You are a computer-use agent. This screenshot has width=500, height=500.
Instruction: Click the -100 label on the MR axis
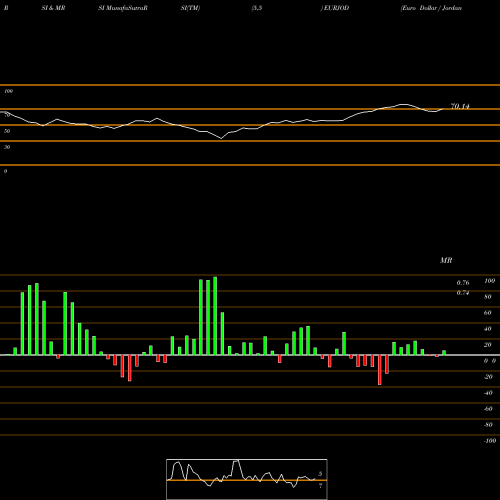pos(490,441)
